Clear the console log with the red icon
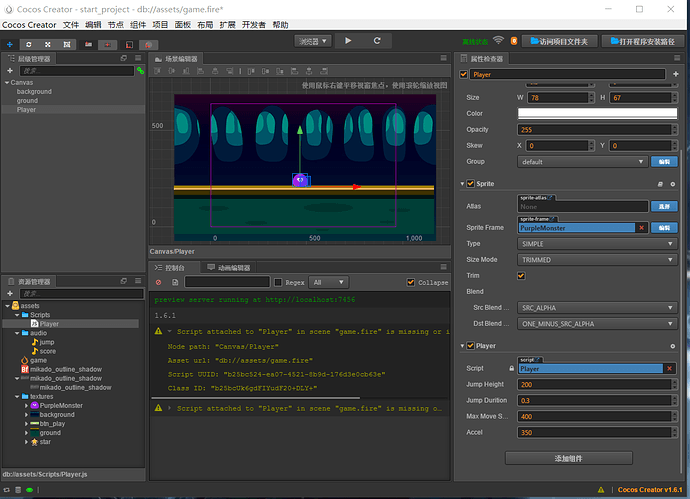This screenshot has width=690, height=499. click(x=159, y=282)
